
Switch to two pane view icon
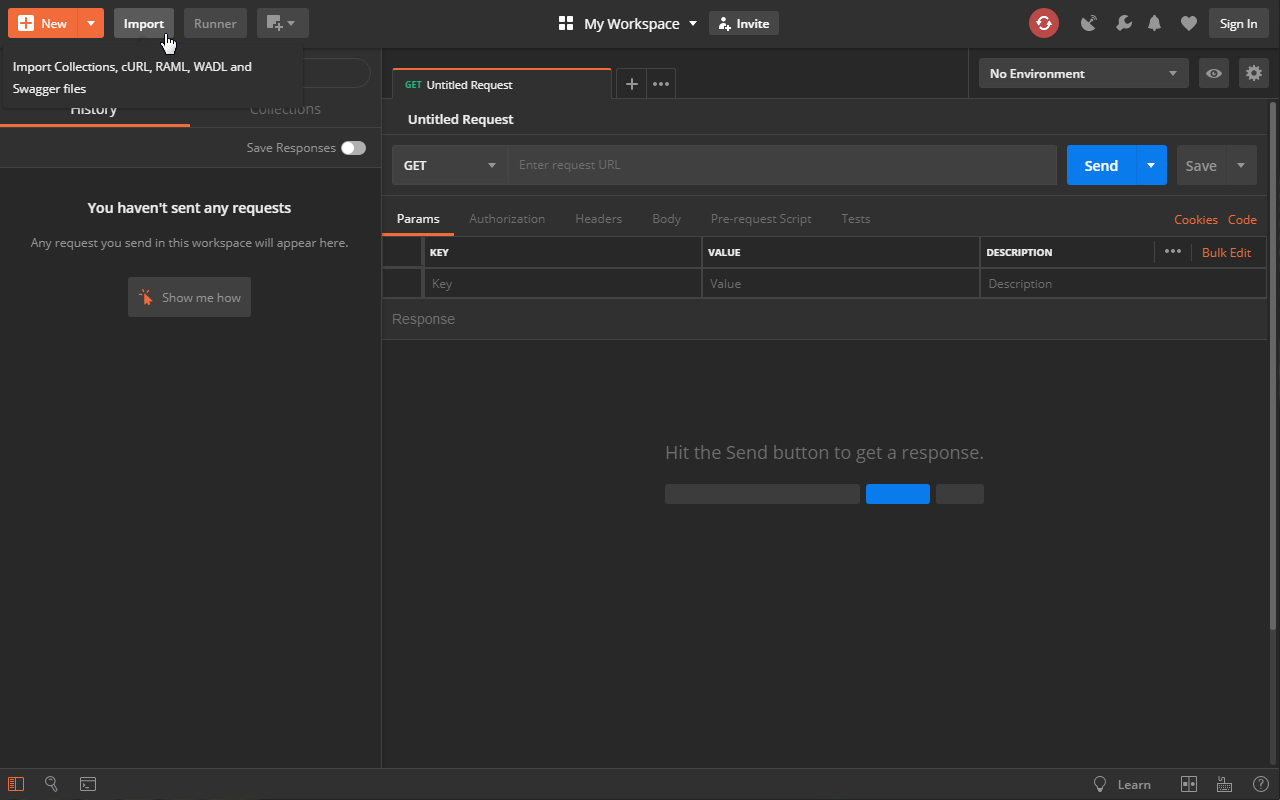(x=1189, y=785)
